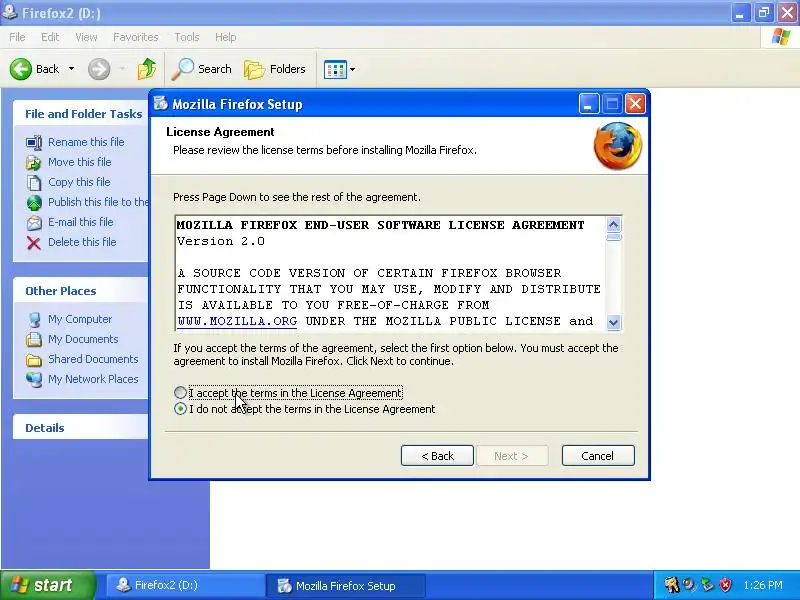Switch to the Firefox2 (D:) taskbar button
Screen dimensions: 800x600
(x=185, y=585)
